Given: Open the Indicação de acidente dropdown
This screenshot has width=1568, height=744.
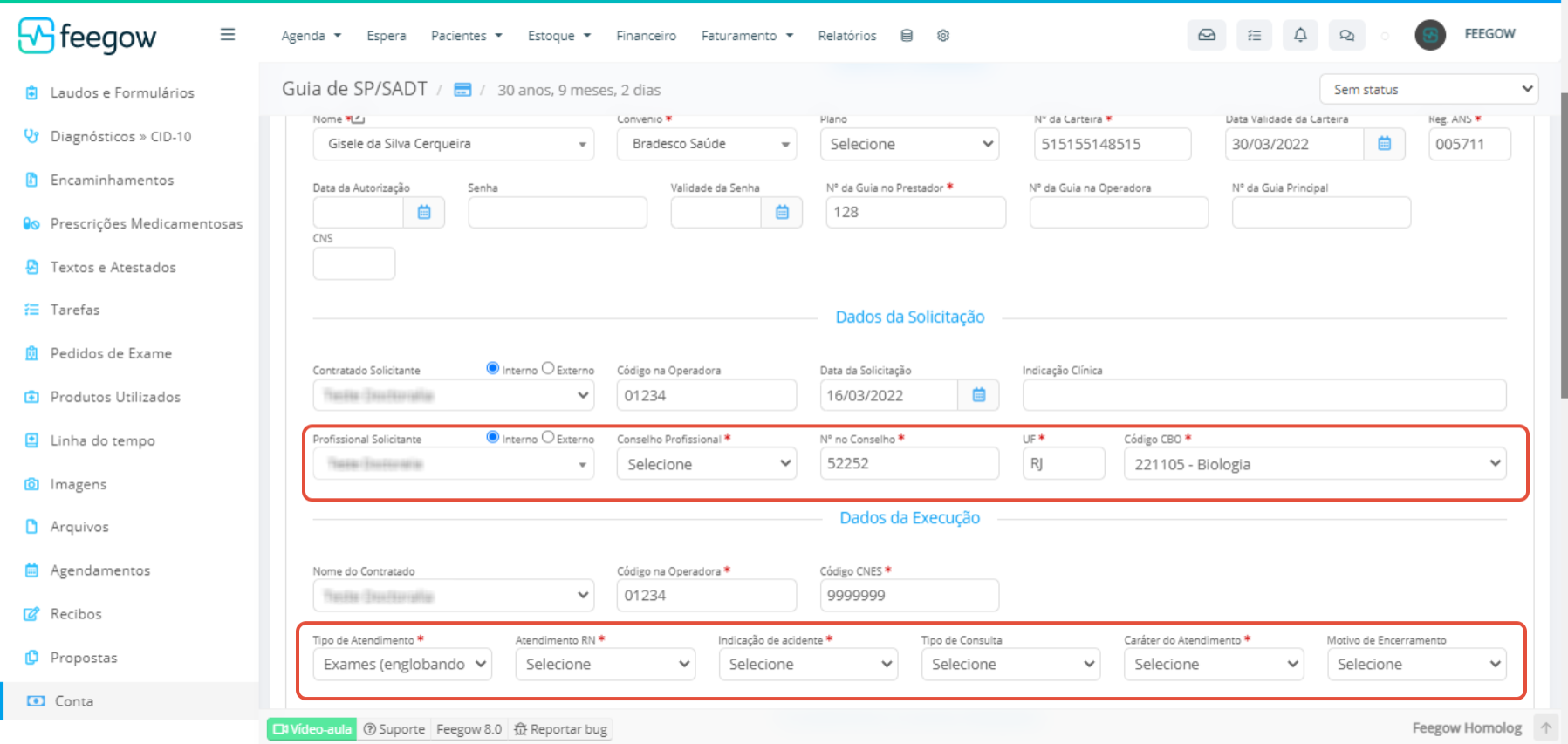Looking at the screenshot, I should 808,665.
